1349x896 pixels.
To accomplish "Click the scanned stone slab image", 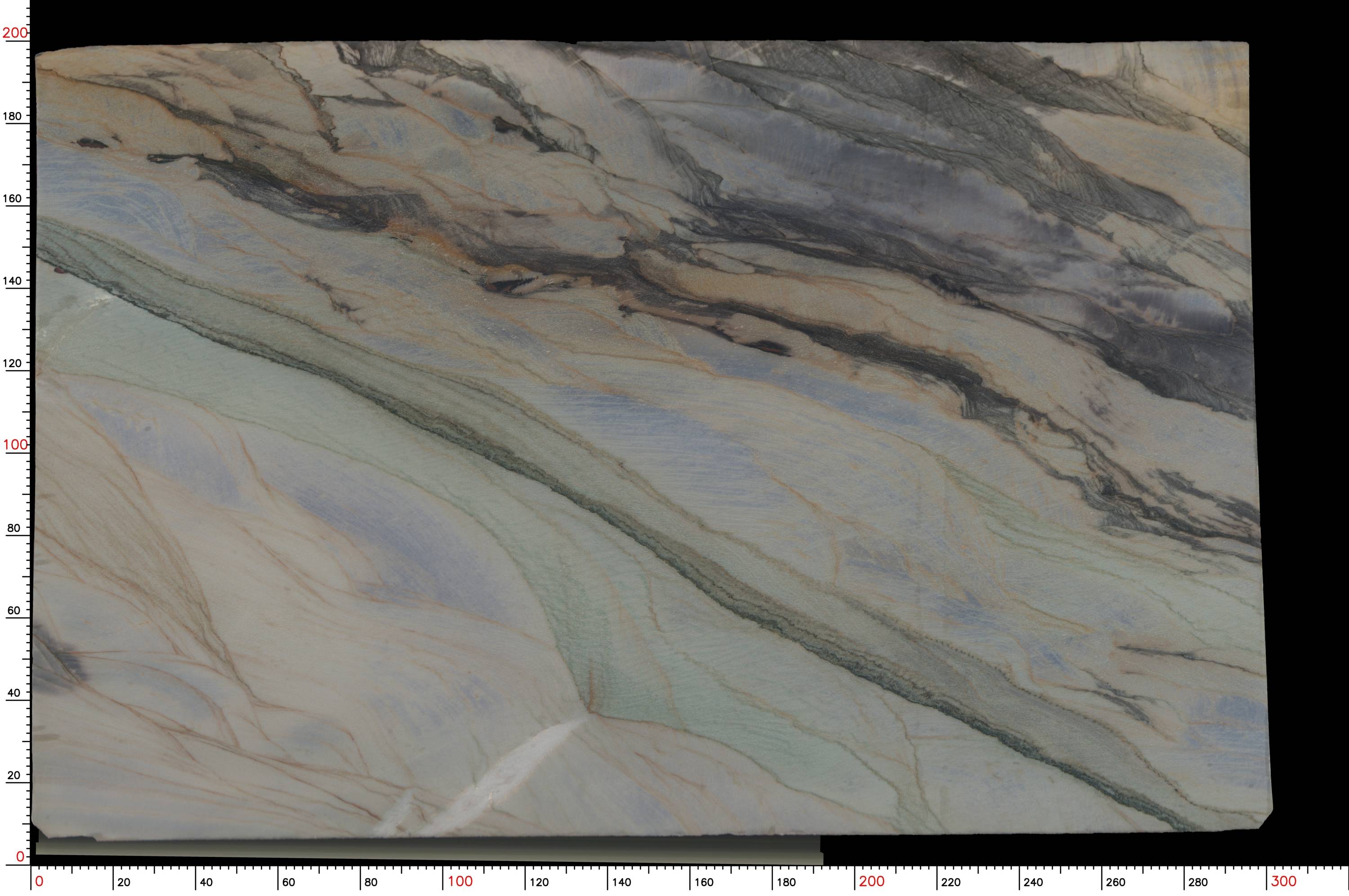I will 652,440.
